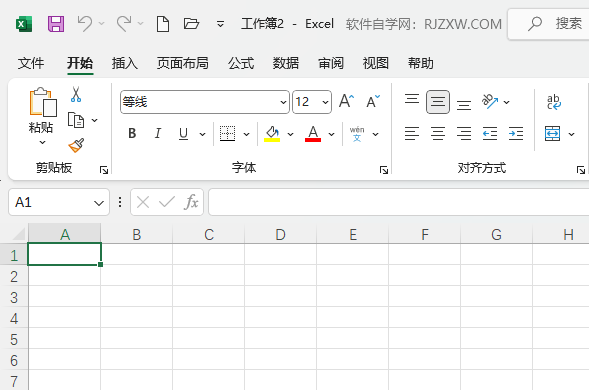
Task: Select the Format Painter brush
Action: 76,145
